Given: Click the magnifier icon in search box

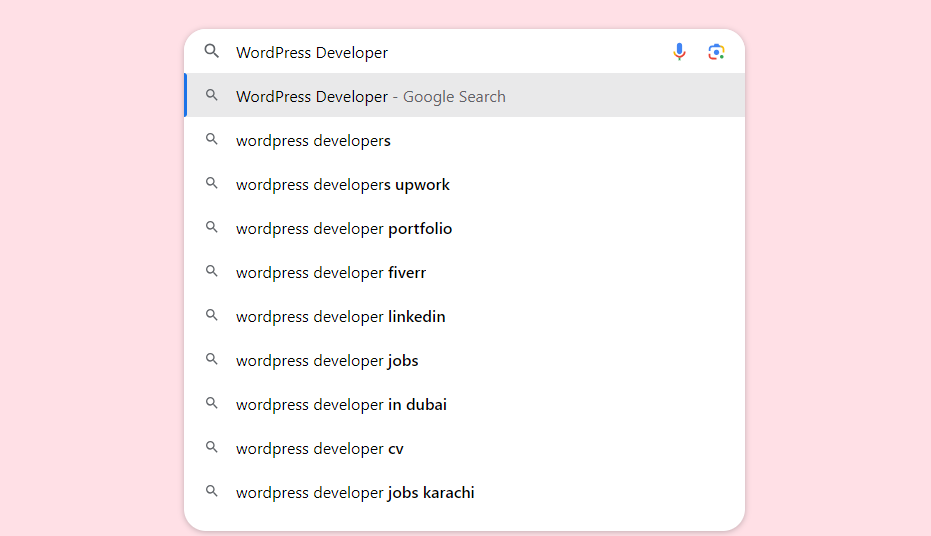Looking at the screenshot, I should (211, 51).
